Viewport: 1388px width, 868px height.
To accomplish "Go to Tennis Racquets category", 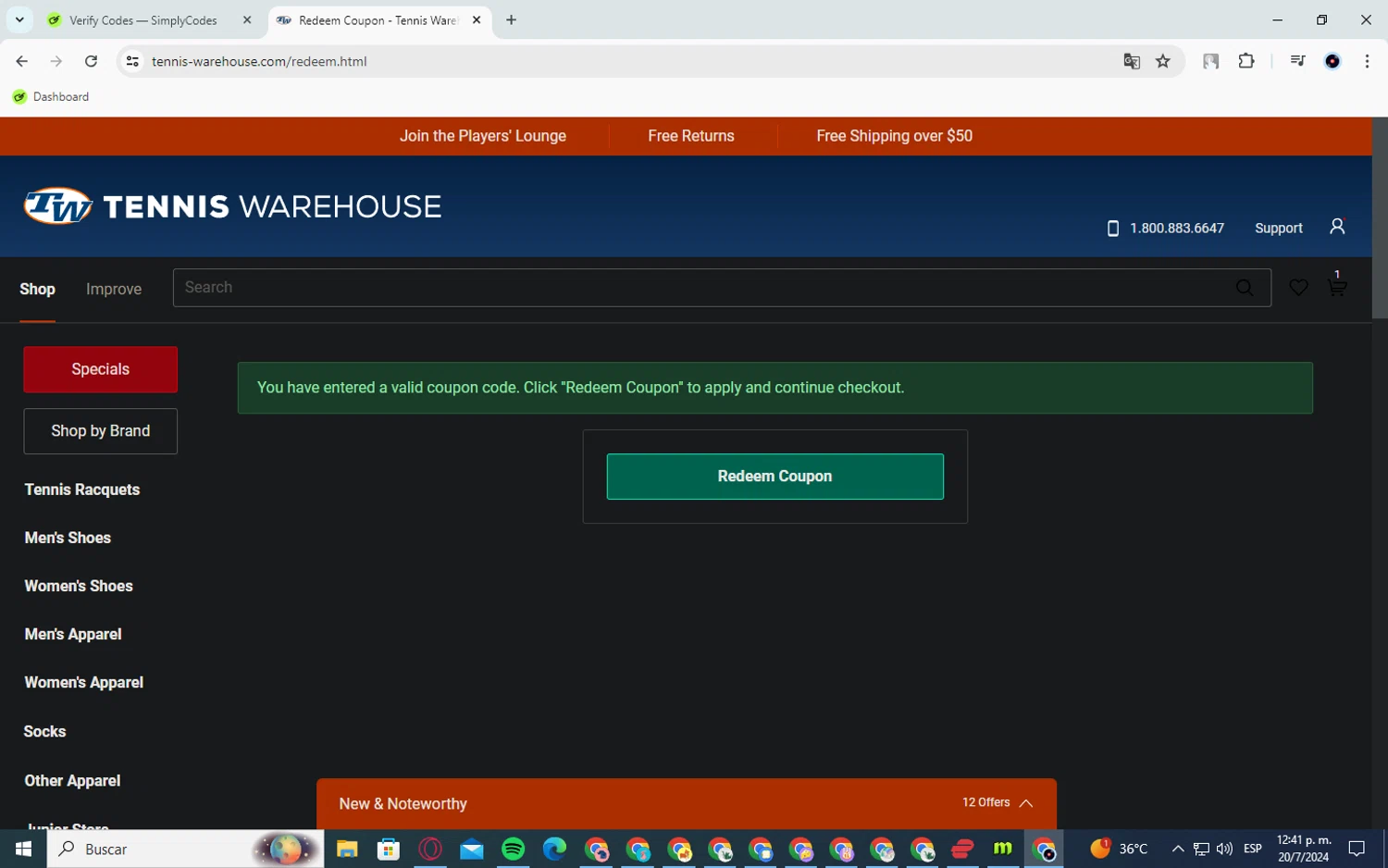I will pyautogui.click(x=82, y=490).
